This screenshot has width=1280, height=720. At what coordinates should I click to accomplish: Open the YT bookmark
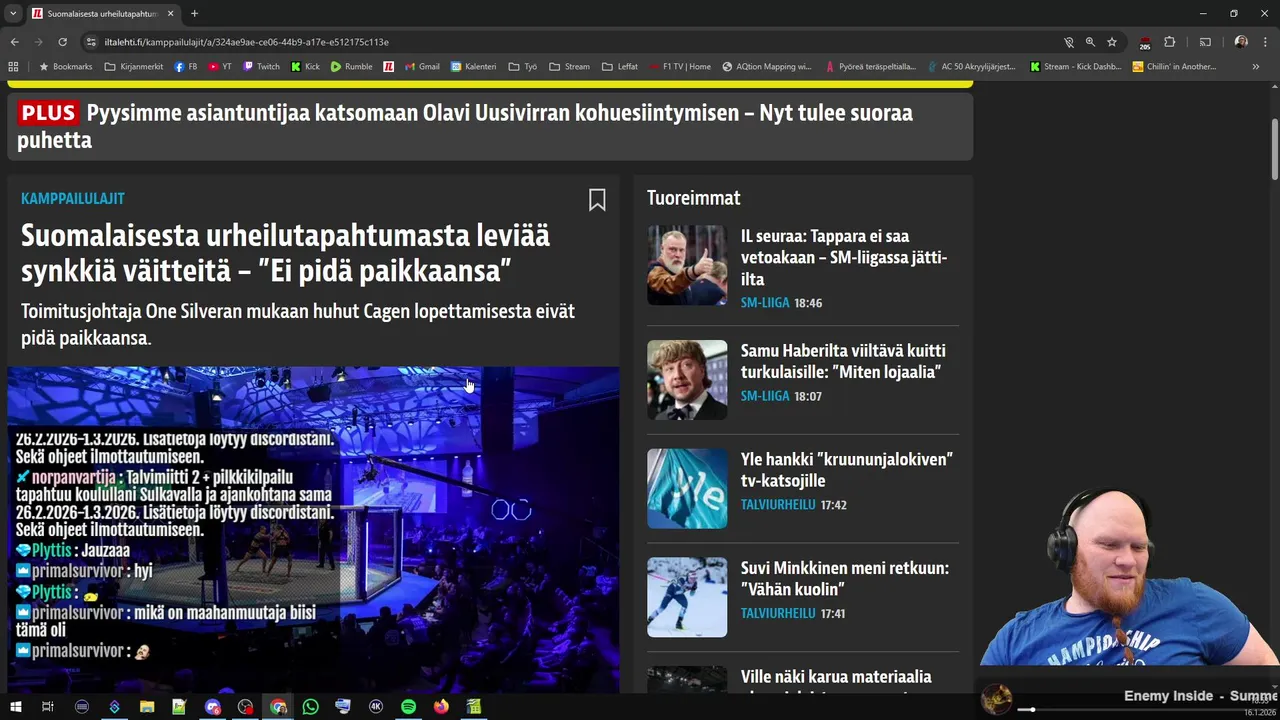[x=220, y=67]
